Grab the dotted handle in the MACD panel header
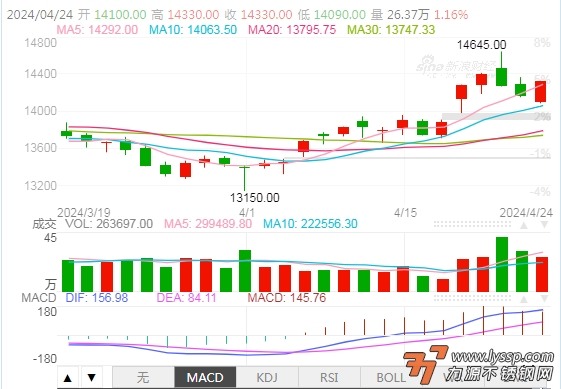This screenshot has height=389, width=561. tap(472, 298)
